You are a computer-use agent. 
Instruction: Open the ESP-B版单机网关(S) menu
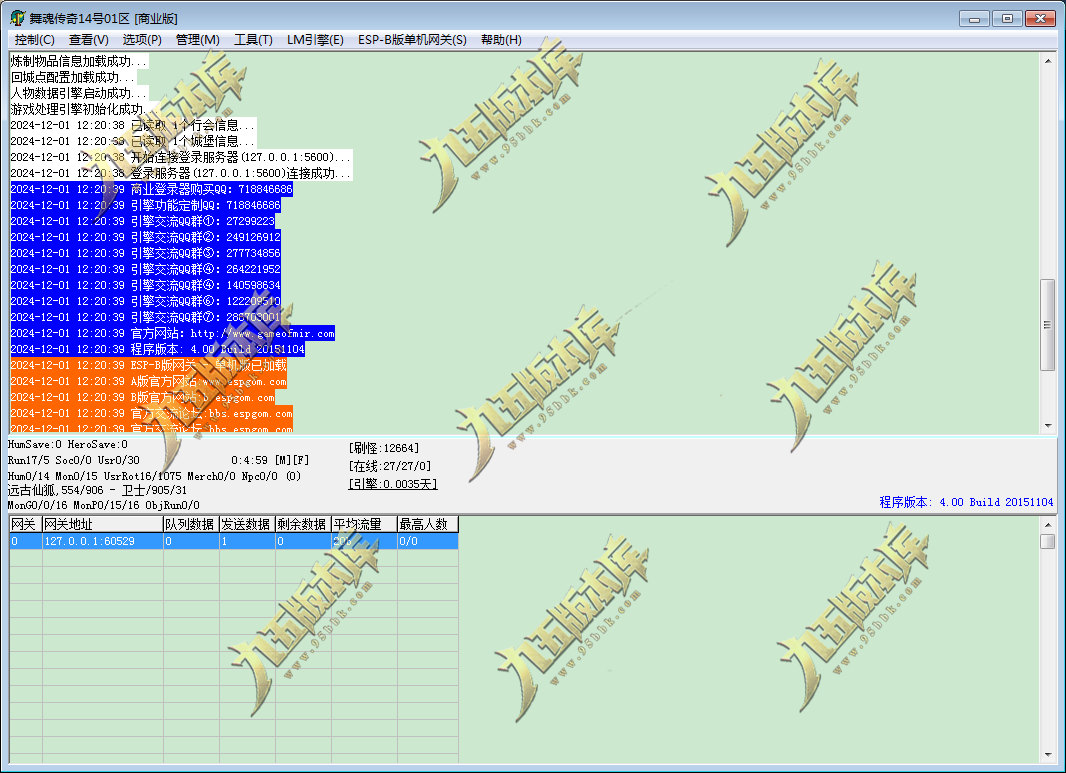tap(413, 40)
